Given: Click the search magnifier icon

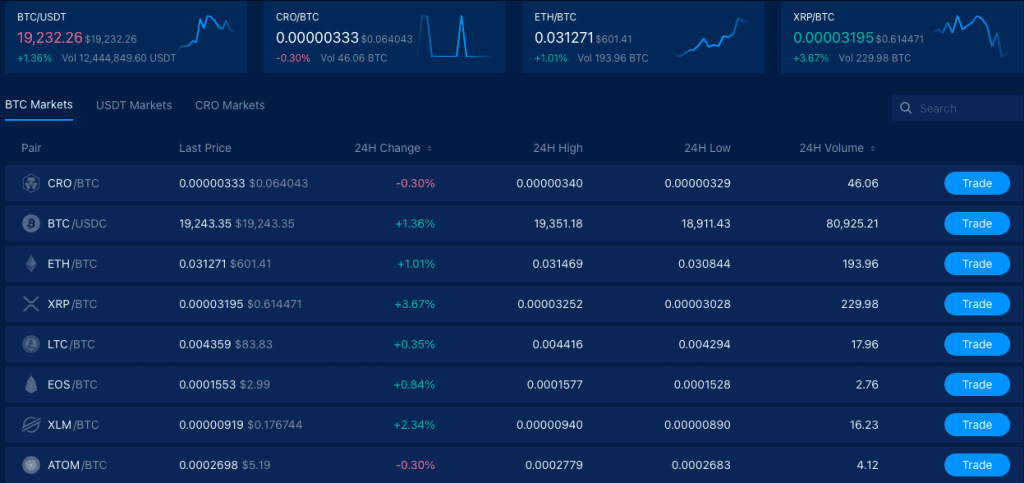Looking at the screenshot, I should click(906, 108).
